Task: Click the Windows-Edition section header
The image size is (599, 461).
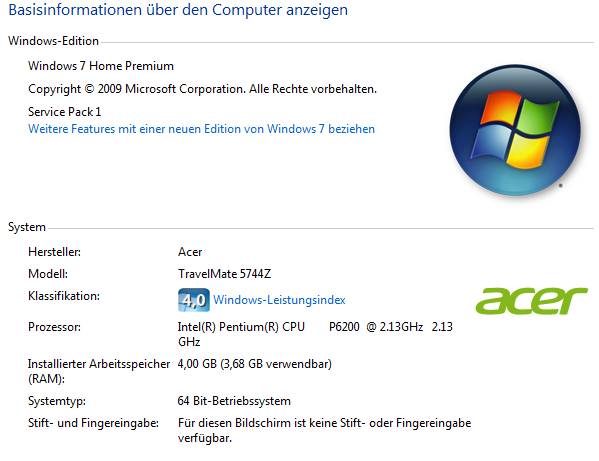Action: pos(53,41)
